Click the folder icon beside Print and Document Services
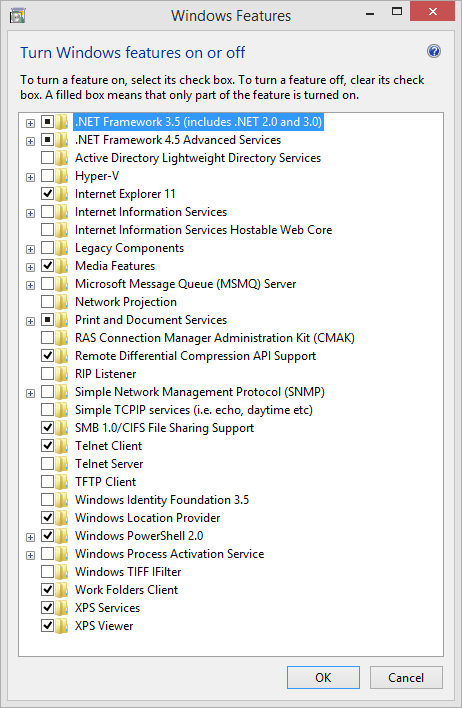This screenshot has width=462, height=708. click(62, 320)
